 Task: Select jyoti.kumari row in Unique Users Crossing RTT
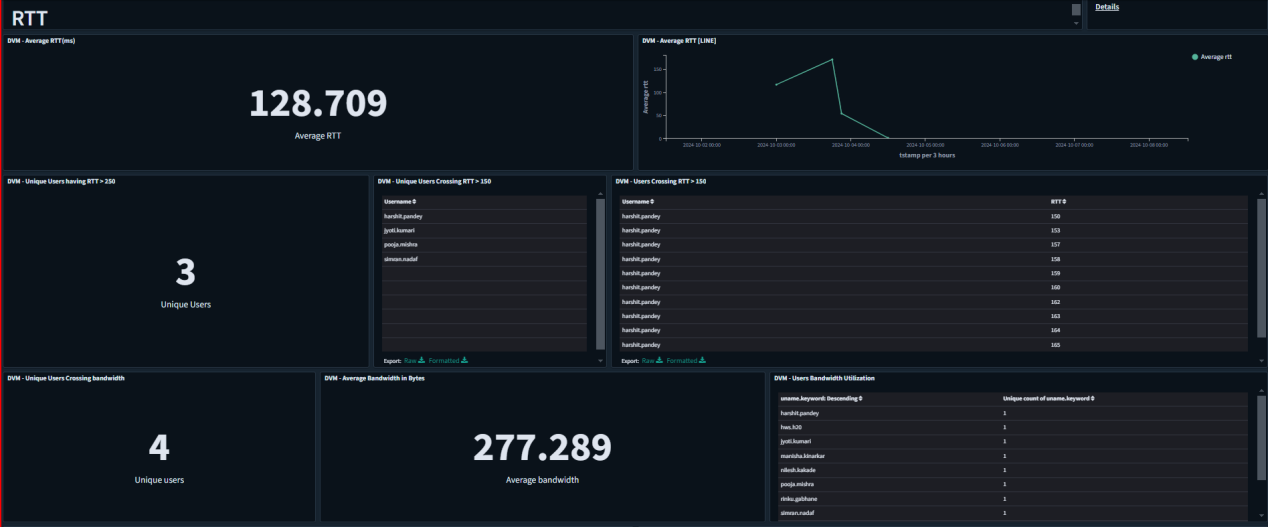click(x=400, y=230)
